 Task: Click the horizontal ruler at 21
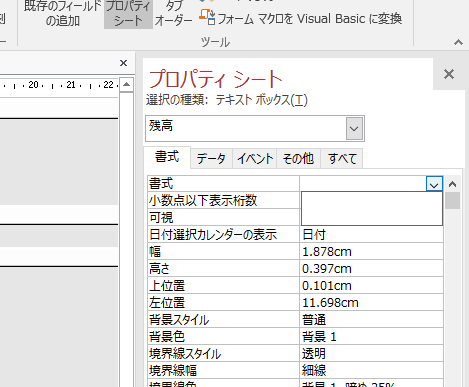click(71, 85)
